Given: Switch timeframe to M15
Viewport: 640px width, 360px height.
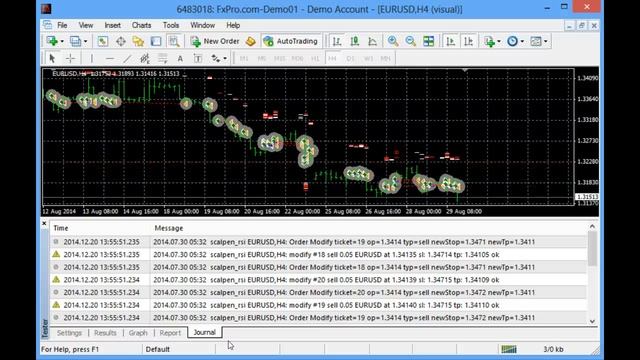Looking at the screenshot, I should coord(280,58).
